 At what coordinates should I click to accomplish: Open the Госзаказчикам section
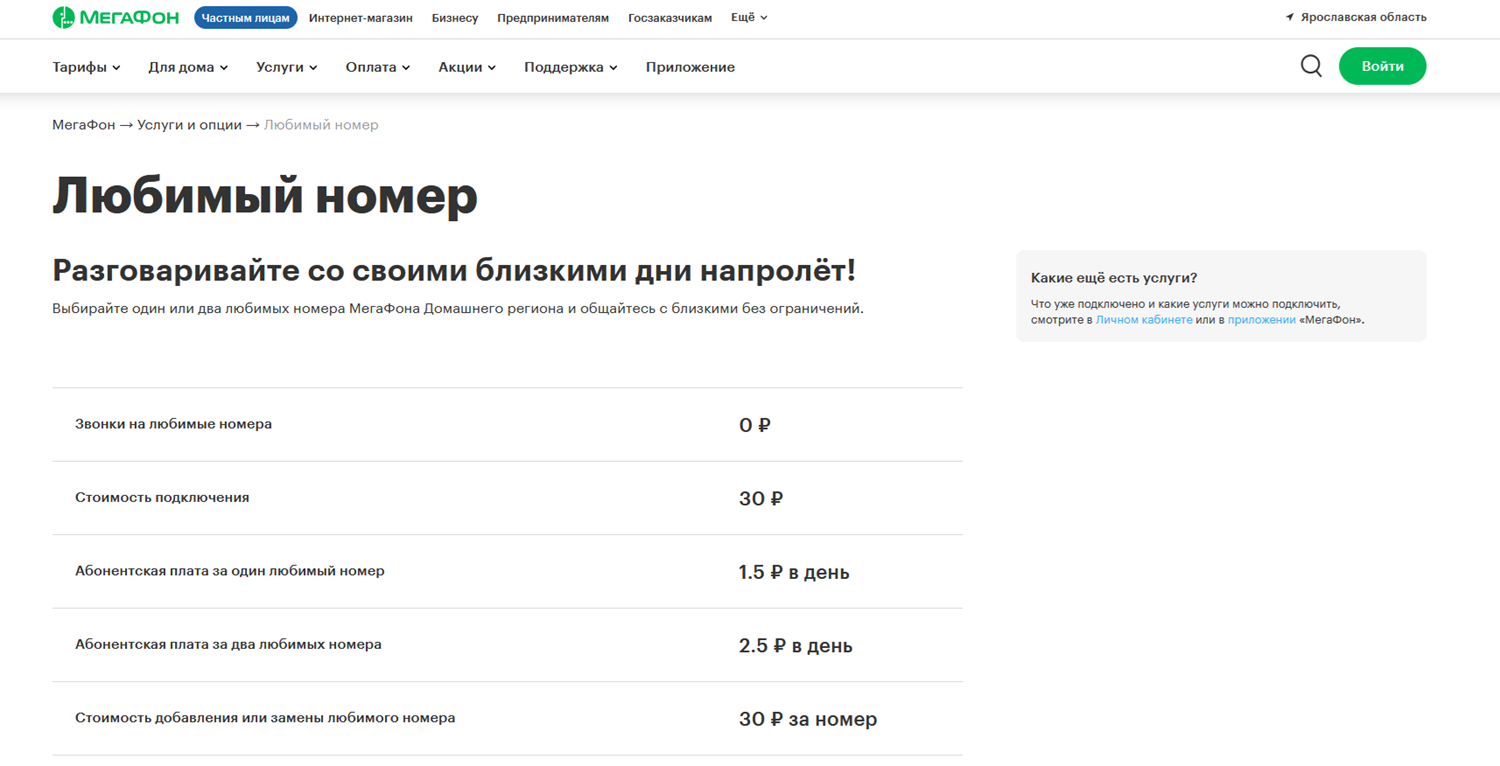(x=670, y=18)
